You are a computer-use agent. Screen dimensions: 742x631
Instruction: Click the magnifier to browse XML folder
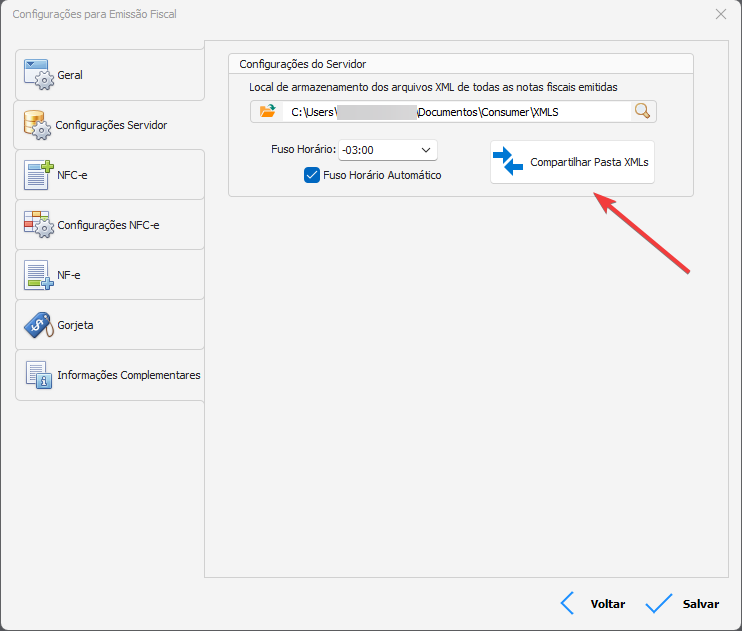click(x=642, y=111)
